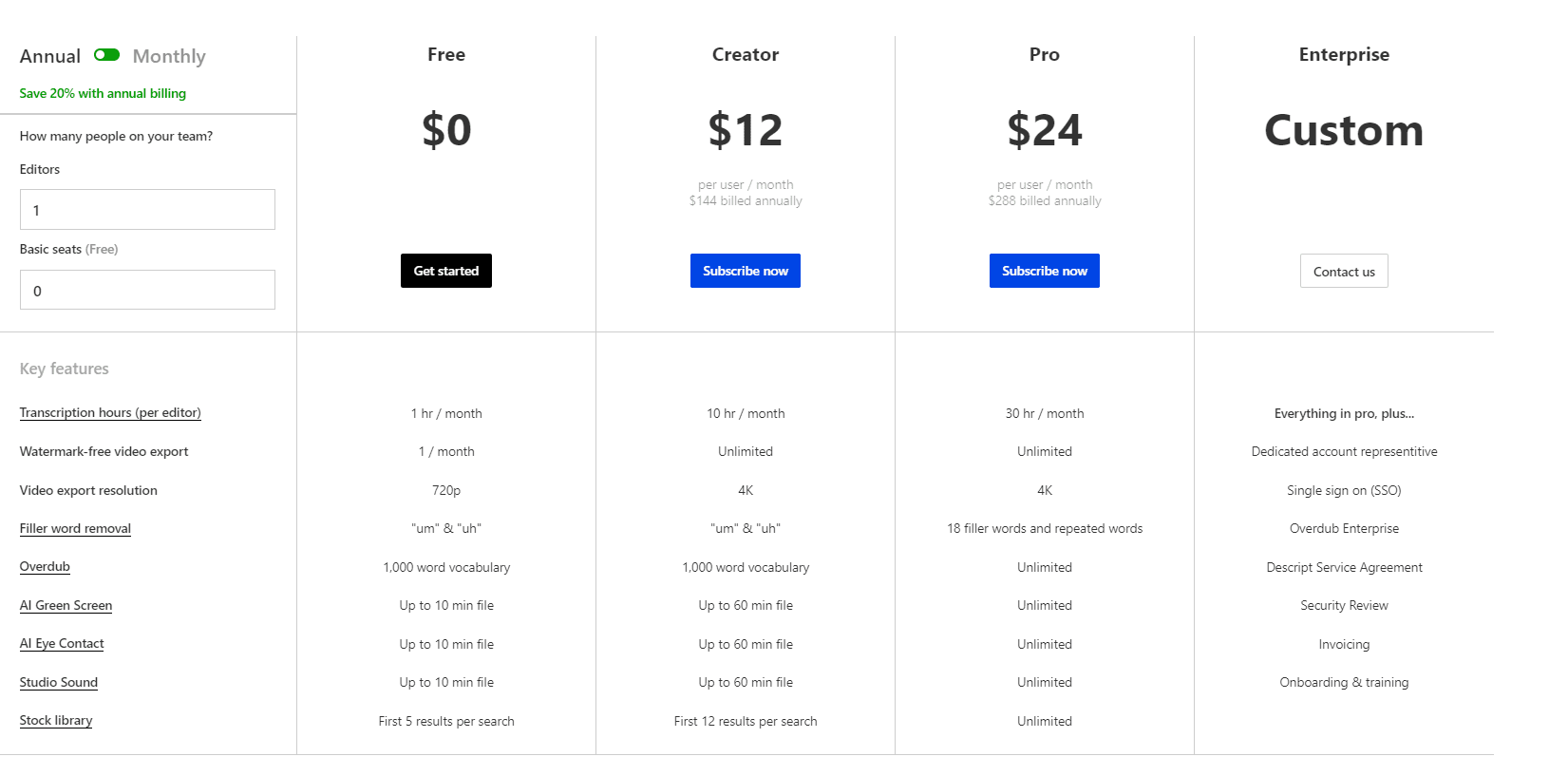Click Contact us for Enterprise pricing

[1343, 271]
